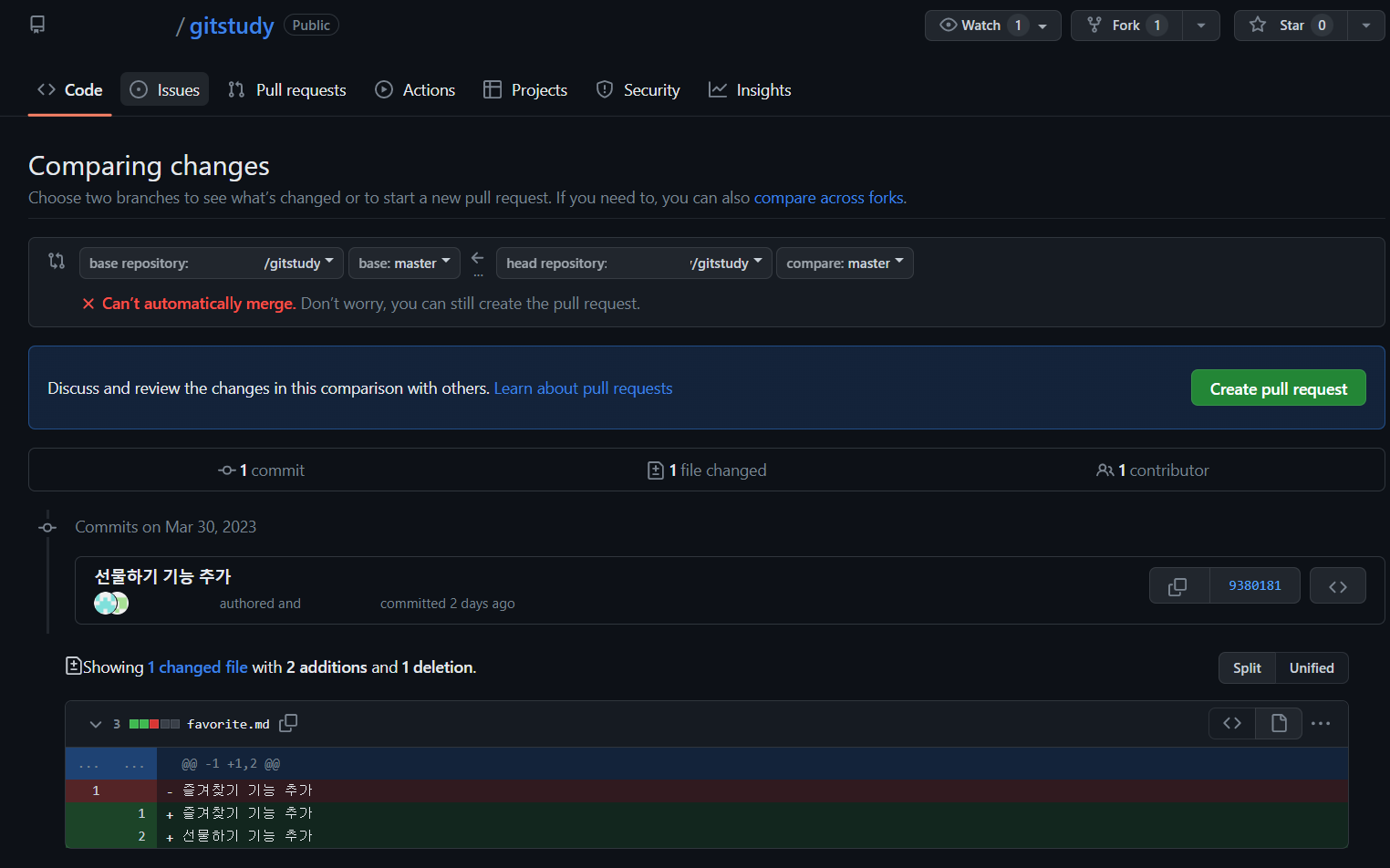Select the compare: master branch dropdown
The height and width of the screenshot is (868, 1390).
(845, 263)
